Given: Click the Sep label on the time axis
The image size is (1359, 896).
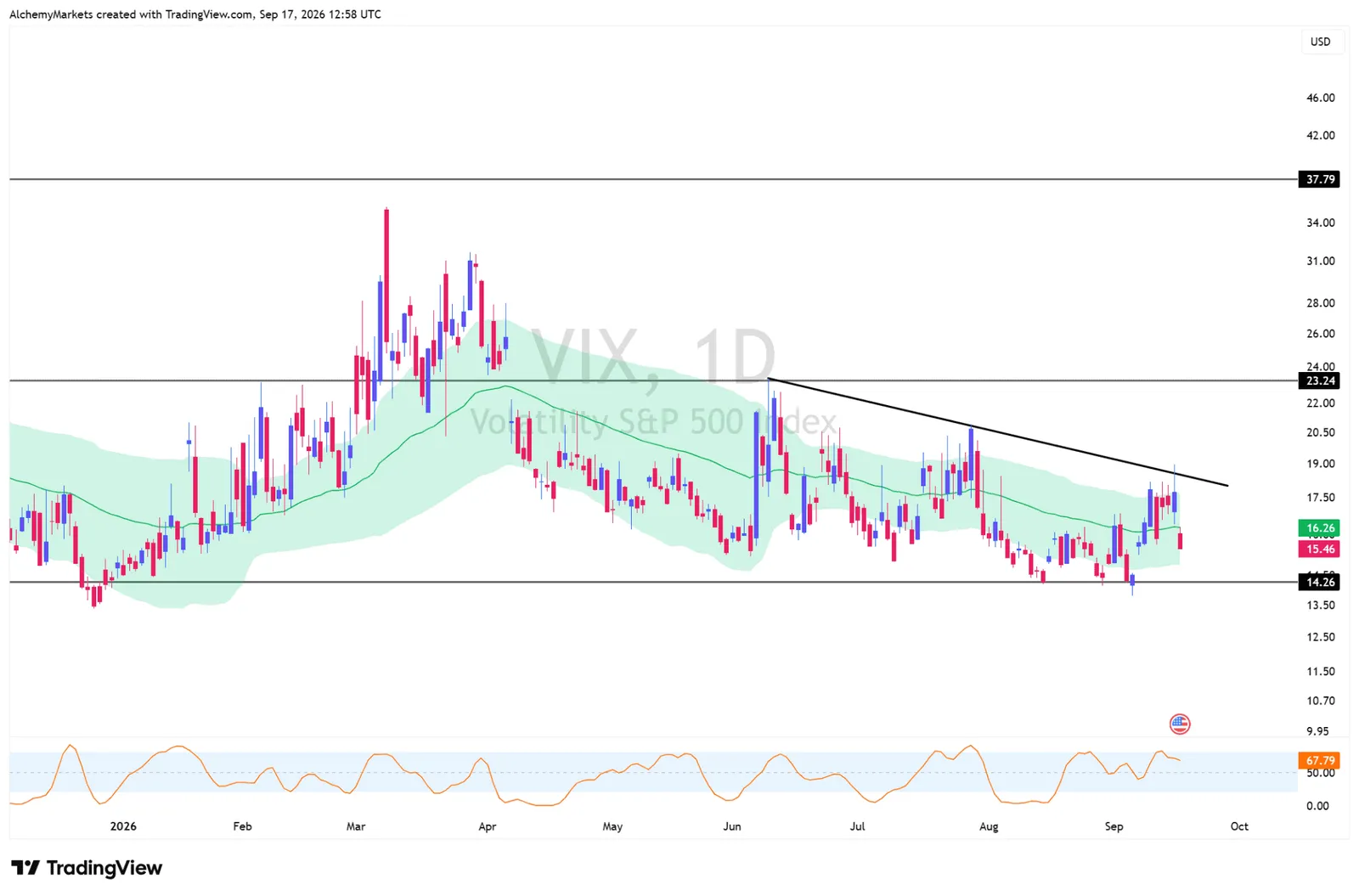Looking at the screenshot, I should (1114, 826).
